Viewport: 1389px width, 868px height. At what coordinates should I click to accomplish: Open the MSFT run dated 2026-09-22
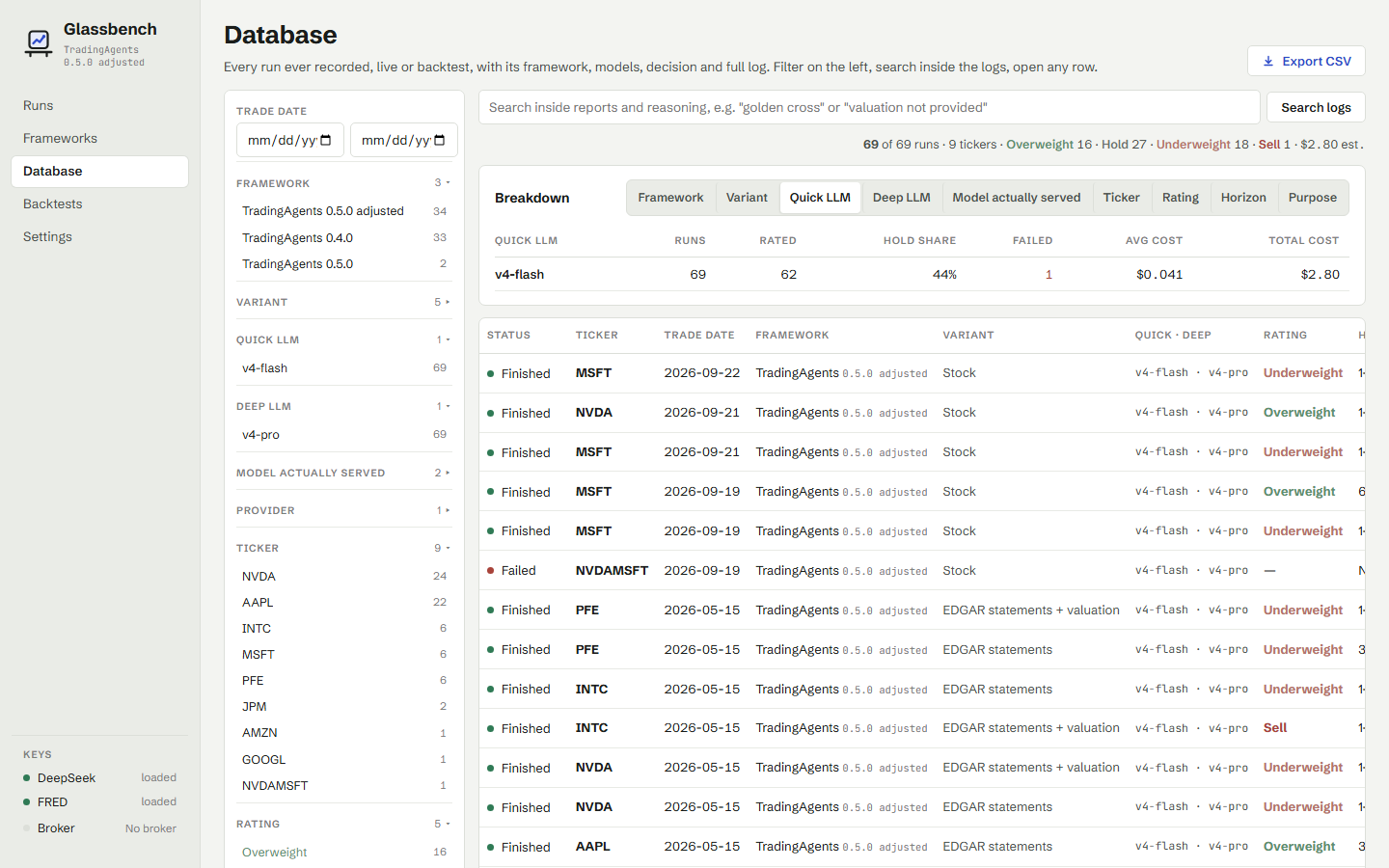click(x=922, y=373)
